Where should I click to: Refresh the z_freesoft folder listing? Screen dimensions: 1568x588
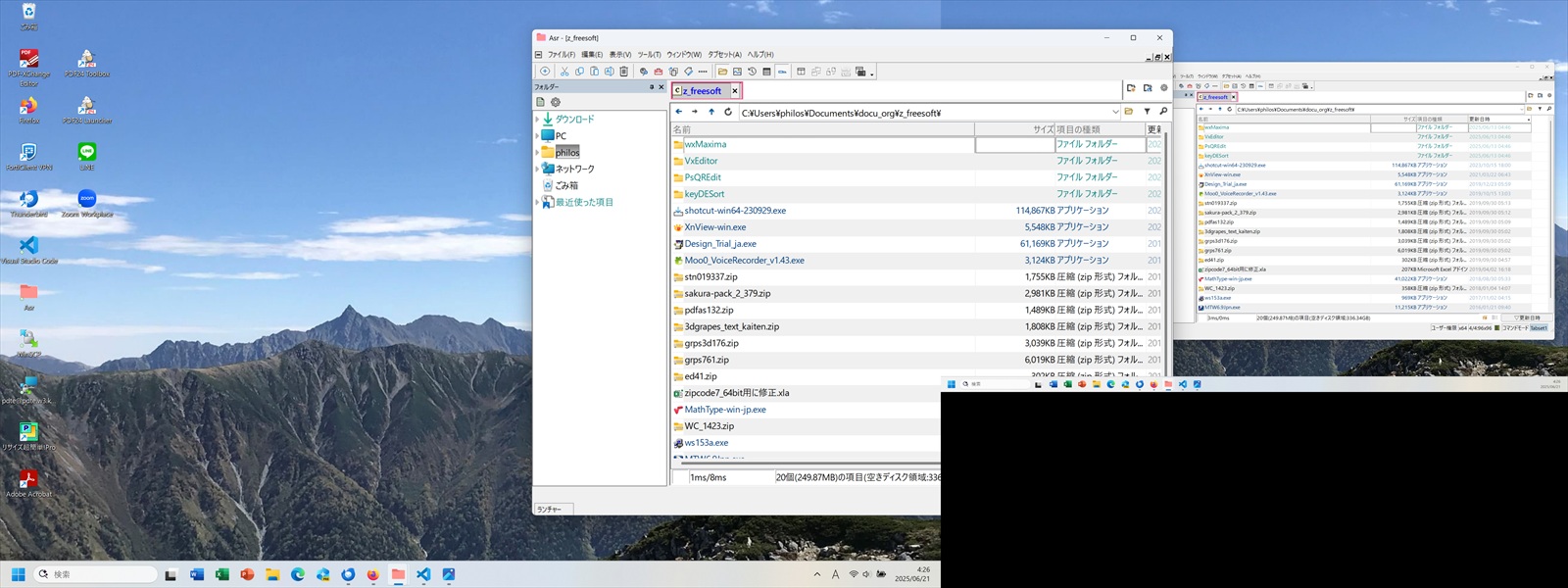[x=728, y=112]
